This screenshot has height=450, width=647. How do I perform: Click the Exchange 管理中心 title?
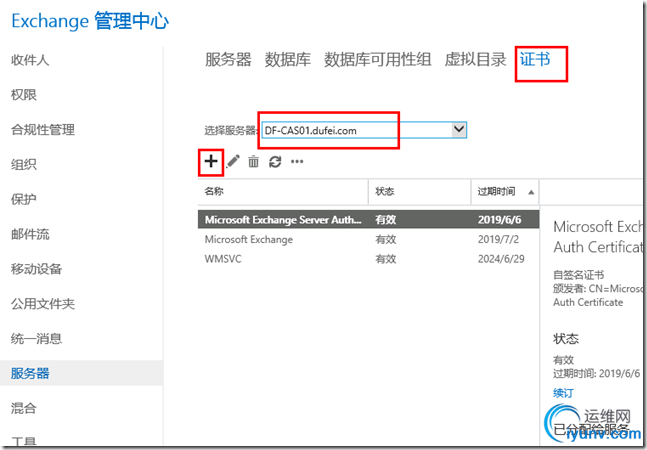click(90, 21)
